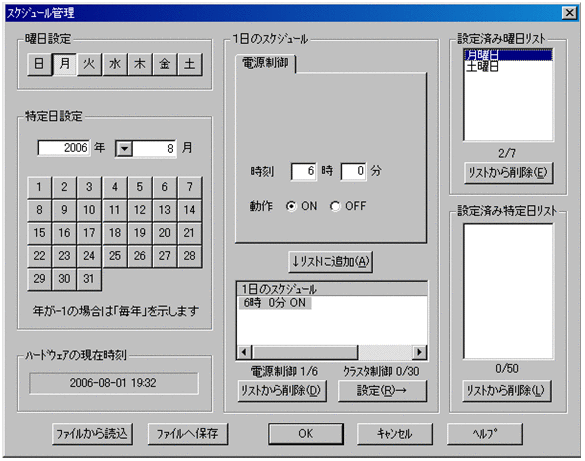Select day 7 in the calendar
Screen dimensions: 585x461
[190, 187]
